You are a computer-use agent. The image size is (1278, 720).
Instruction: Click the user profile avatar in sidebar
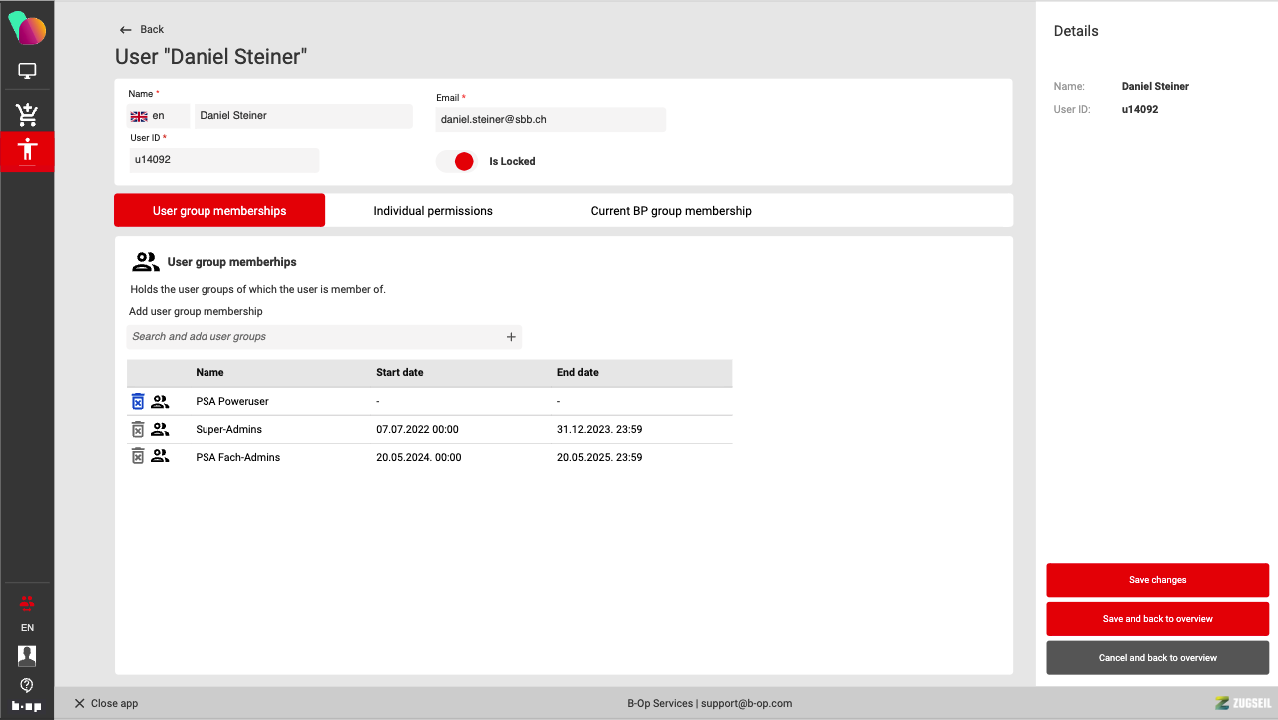[x=27, y=656]
